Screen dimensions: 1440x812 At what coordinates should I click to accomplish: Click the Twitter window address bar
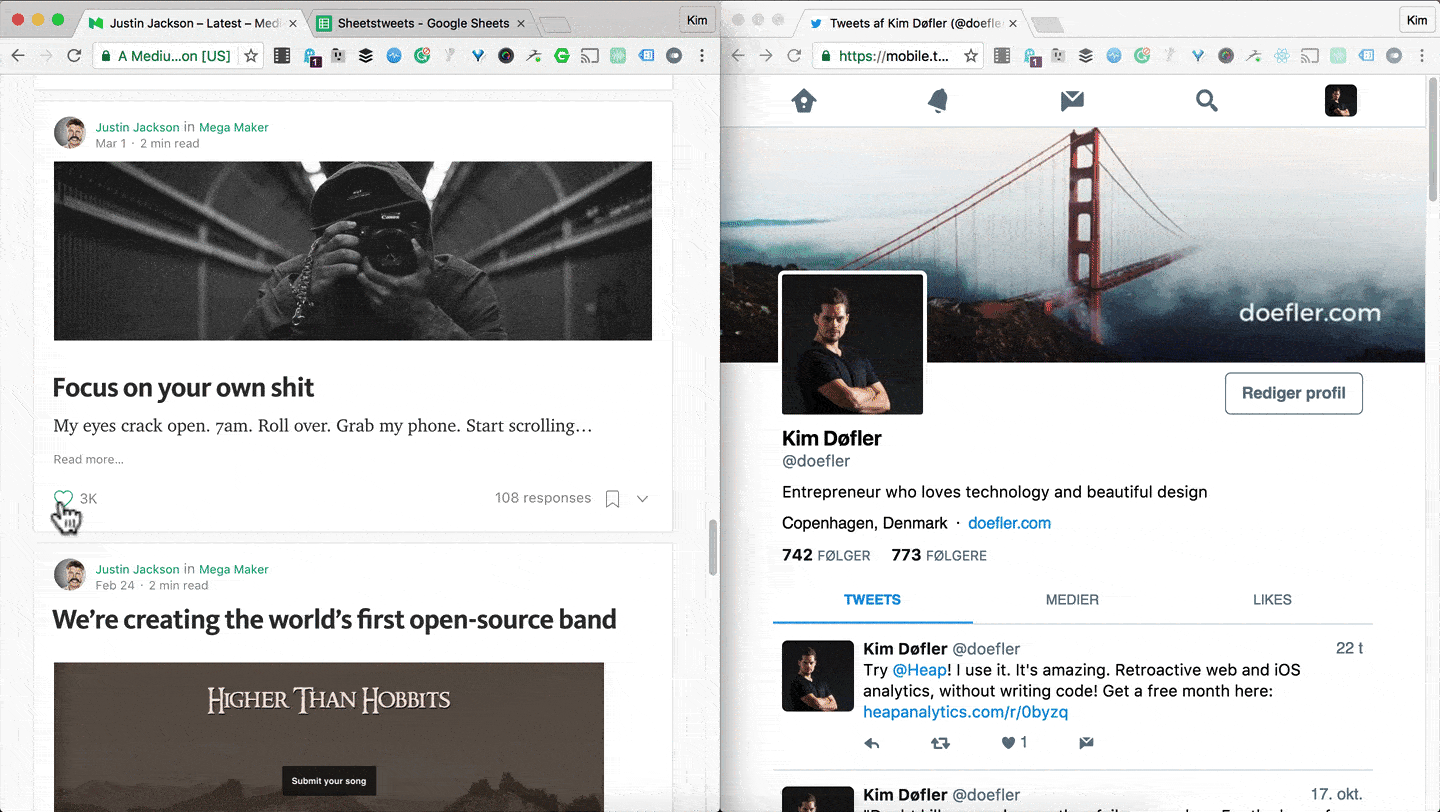click(x=898, y=56)
